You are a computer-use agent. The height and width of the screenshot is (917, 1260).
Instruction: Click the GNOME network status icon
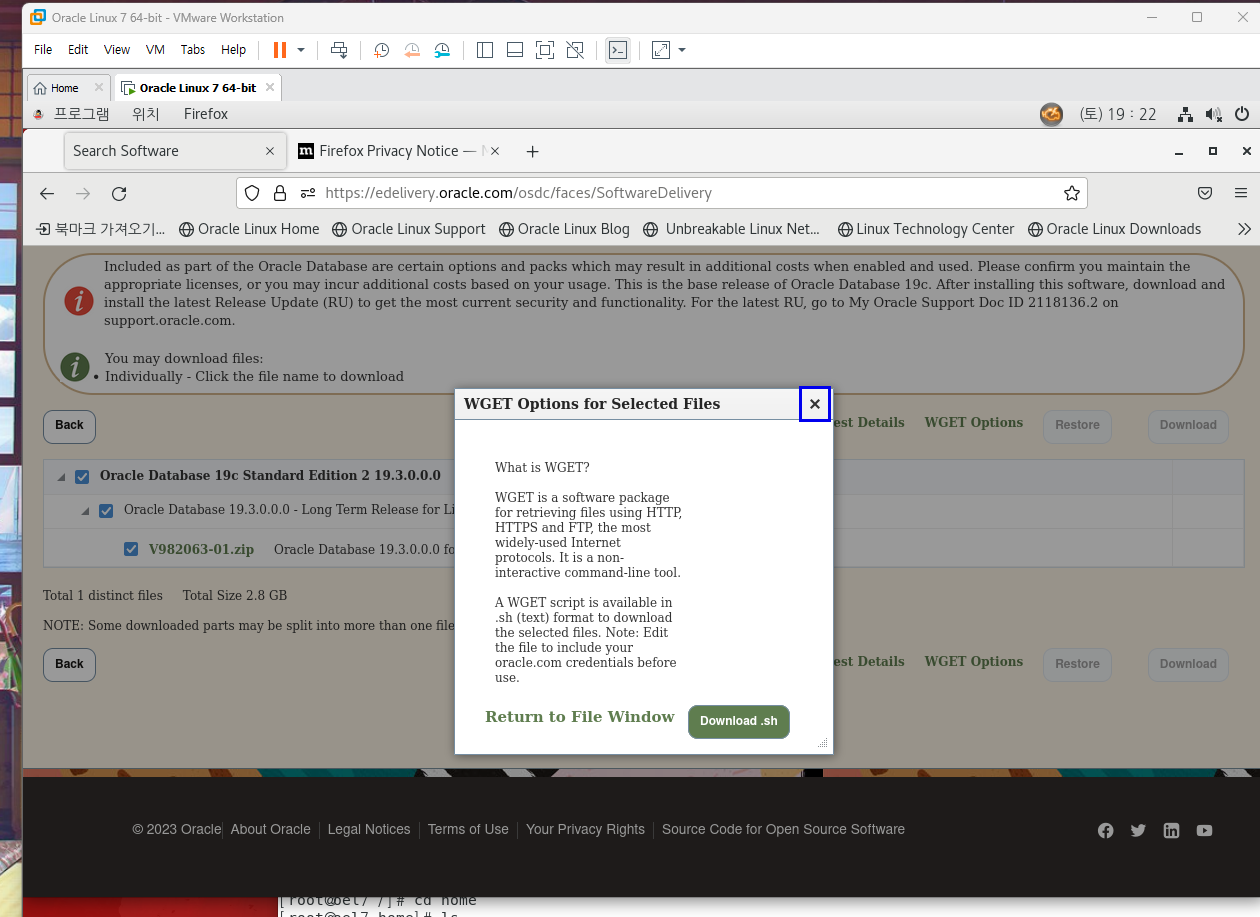coord(1185,114)
